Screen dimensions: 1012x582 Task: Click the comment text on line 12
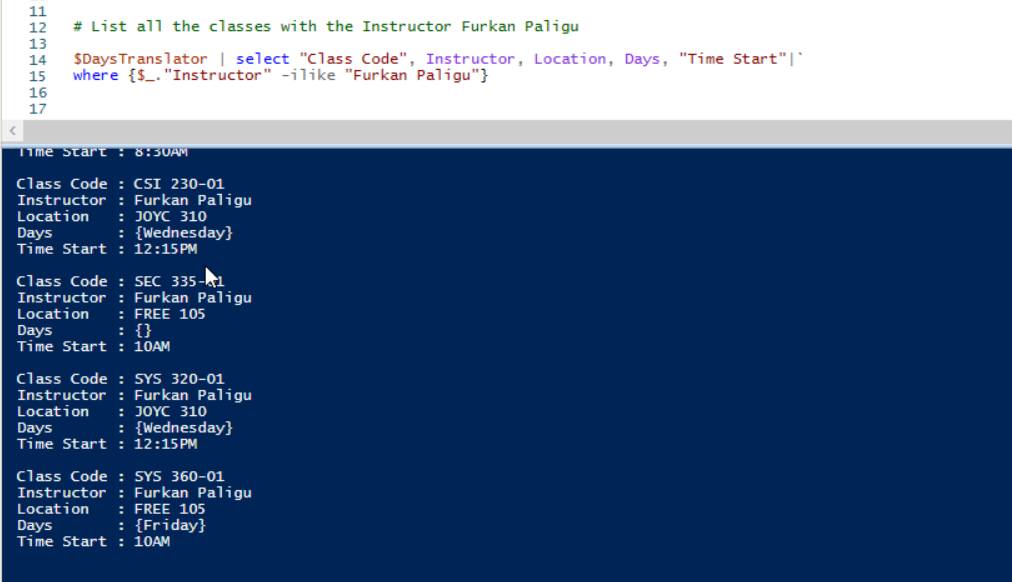[x=326, y=27]
